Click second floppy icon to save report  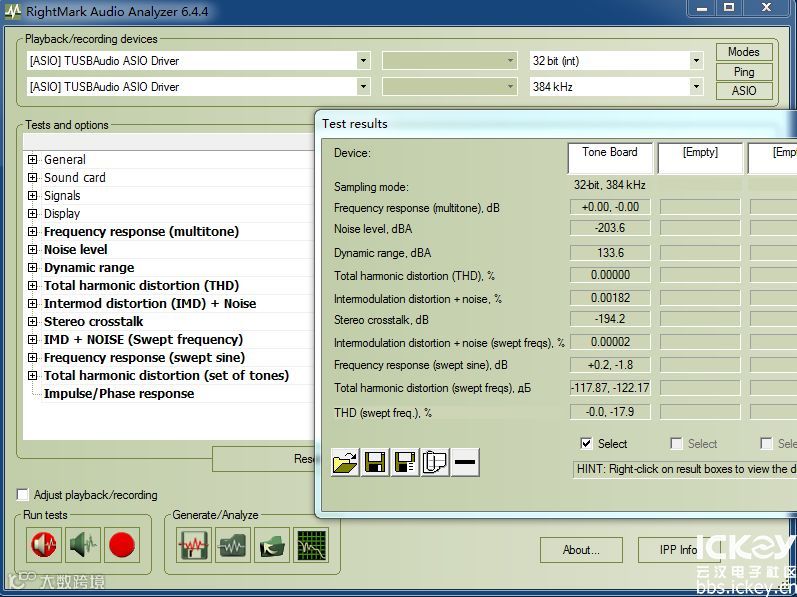(405, 462)
